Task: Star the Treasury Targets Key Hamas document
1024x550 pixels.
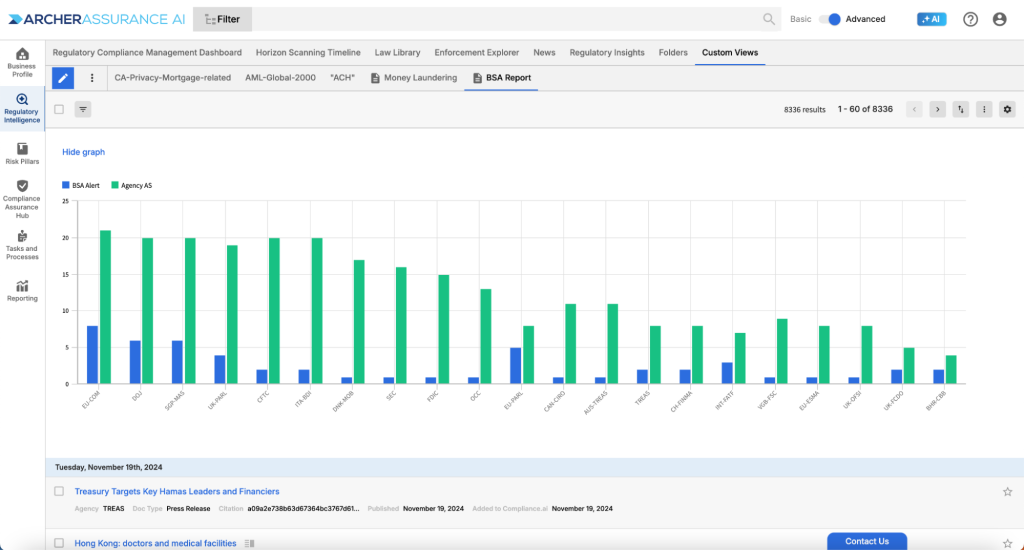Action: pyautogui.click(x=1008, y=492)
